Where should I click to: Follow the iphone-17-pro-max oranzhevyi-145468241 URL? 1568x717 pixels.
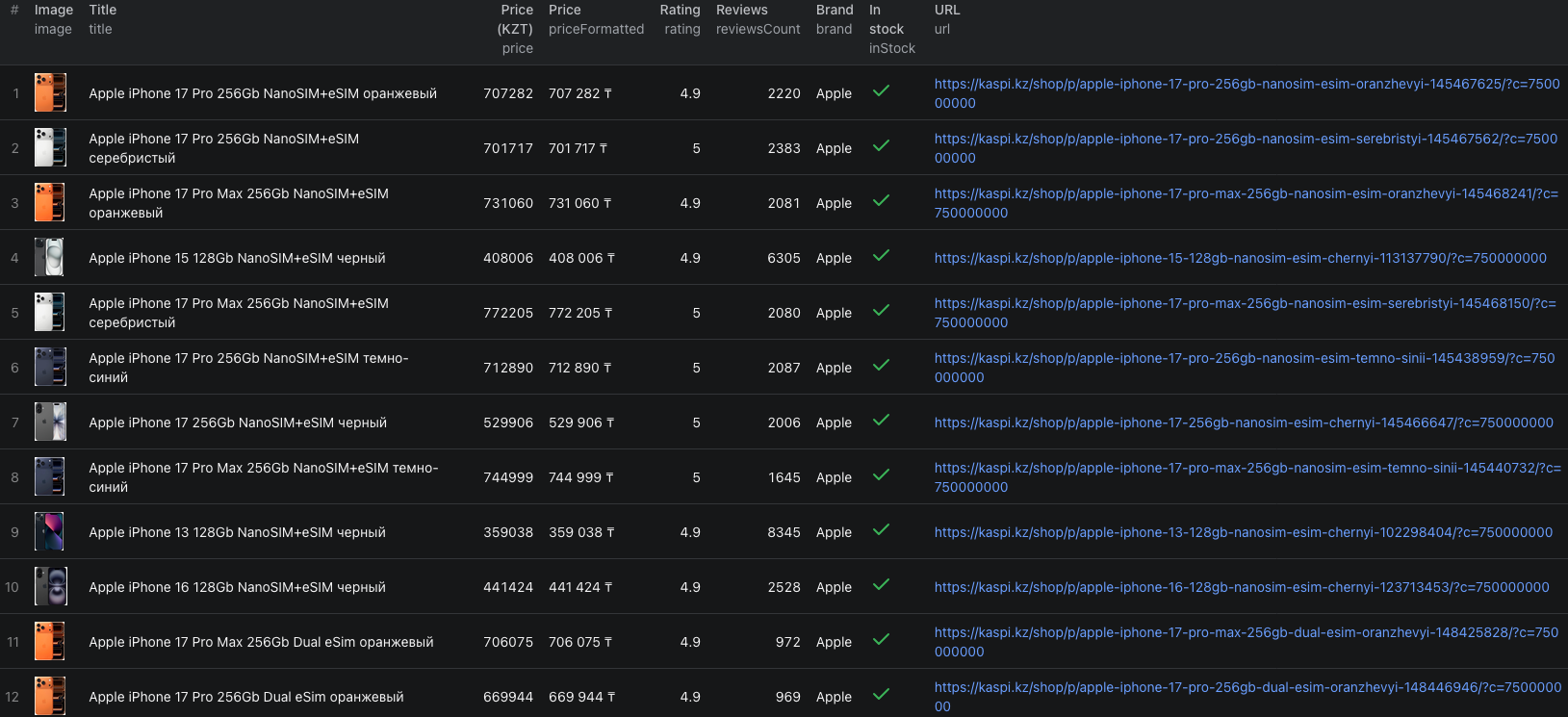pyautogui.click(x=1247, y=203)
